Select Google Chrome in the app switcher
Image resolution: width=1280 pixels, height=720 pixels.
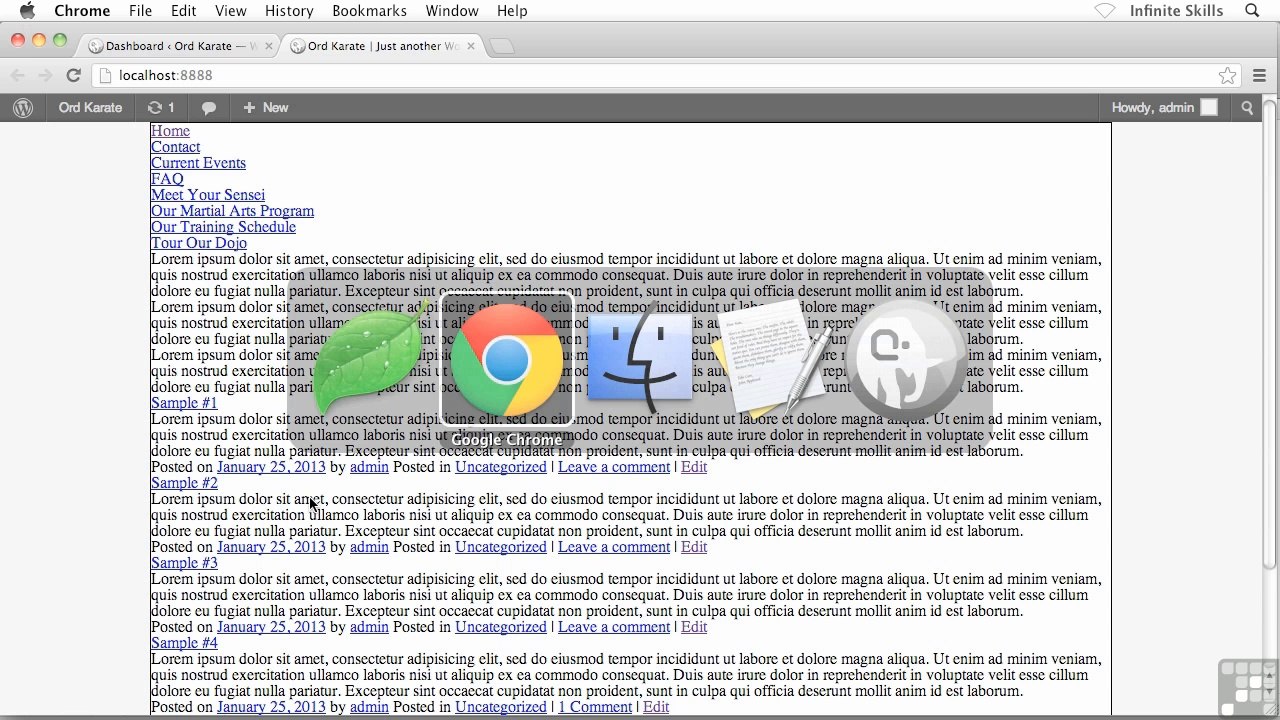pos(507,360)
